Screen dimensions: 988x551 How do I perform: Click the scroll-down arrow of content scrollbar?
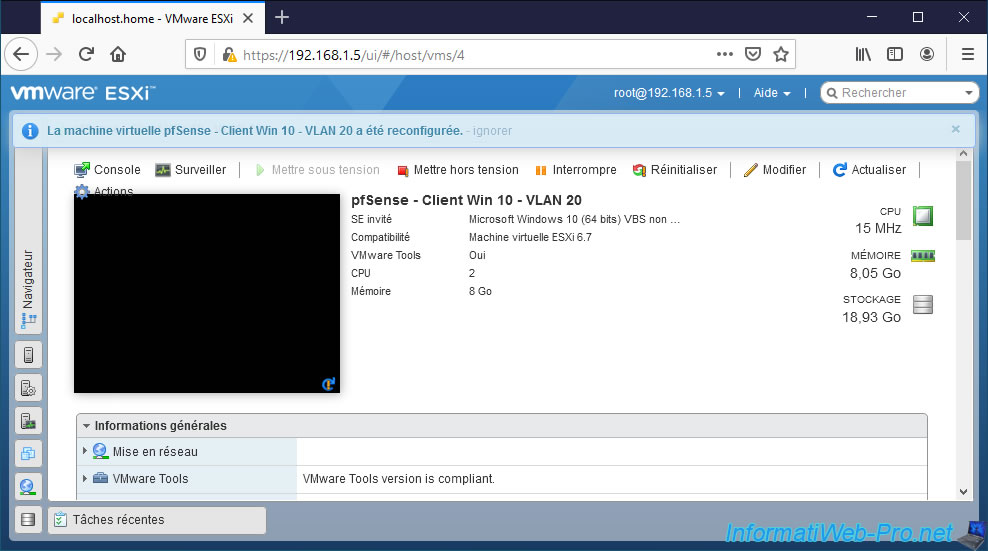click(963, 492)
